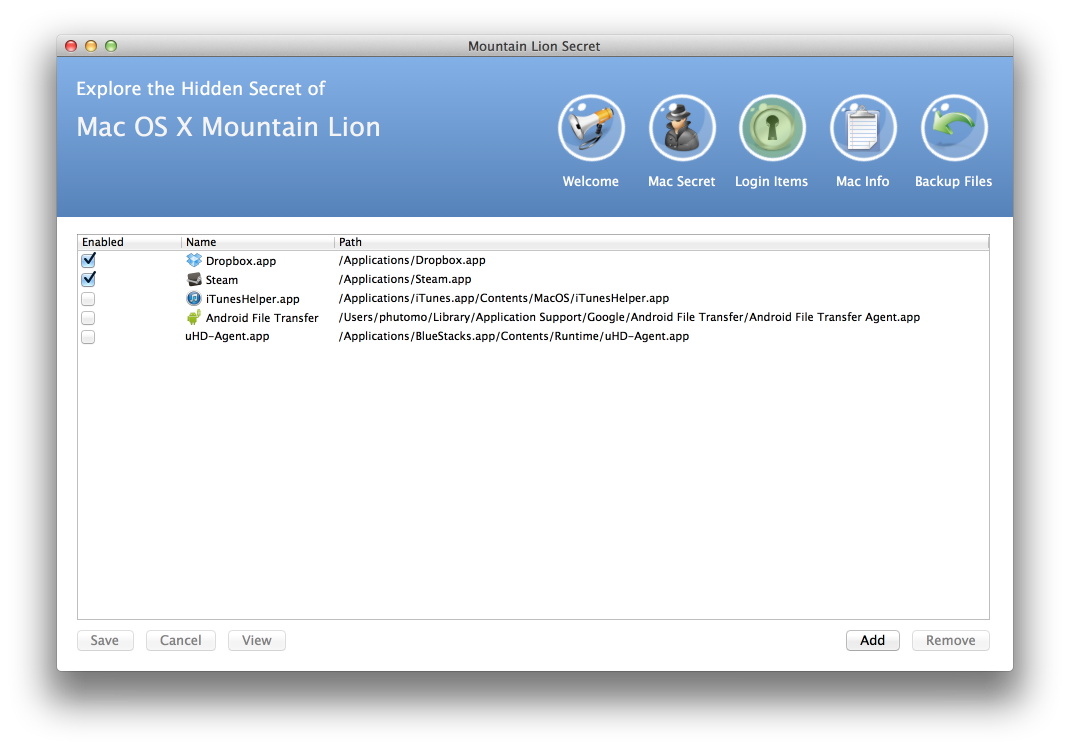
Task: Click the Add button
Action: 873,640
